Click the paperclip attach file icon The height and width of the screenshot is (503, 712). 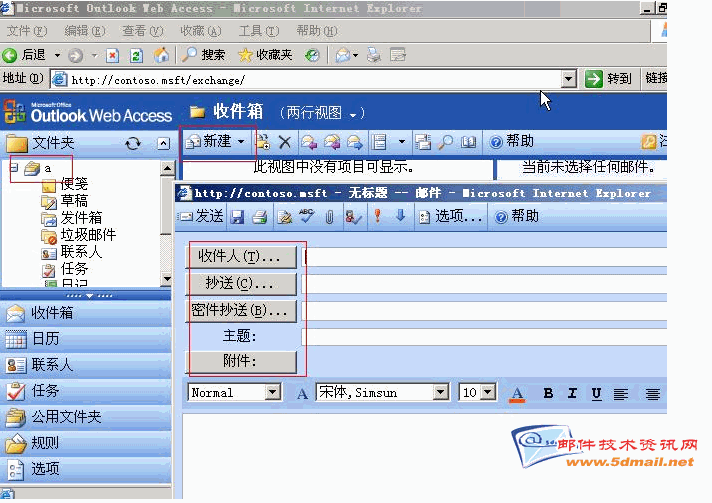click(329, 216)
